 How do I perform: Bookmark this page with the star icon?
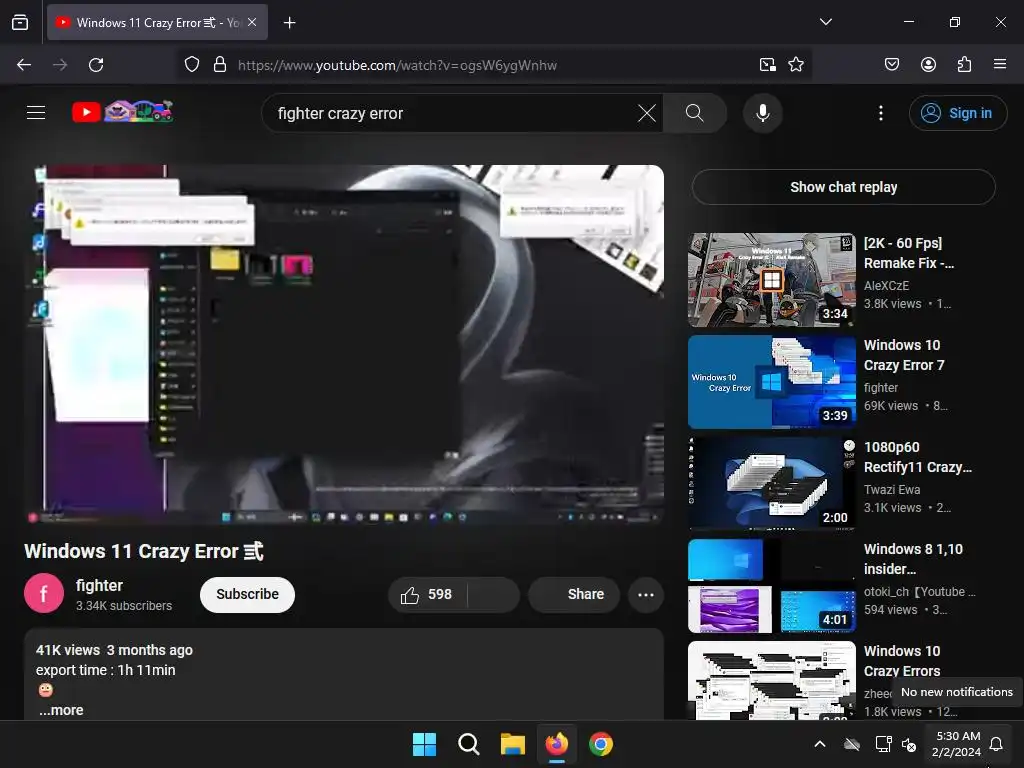point(796,65)
